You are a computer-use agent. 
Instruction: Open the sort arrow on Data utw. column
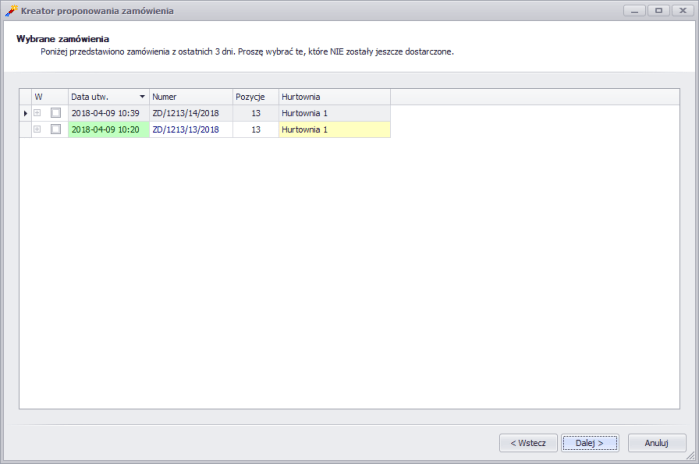(142, 97)
